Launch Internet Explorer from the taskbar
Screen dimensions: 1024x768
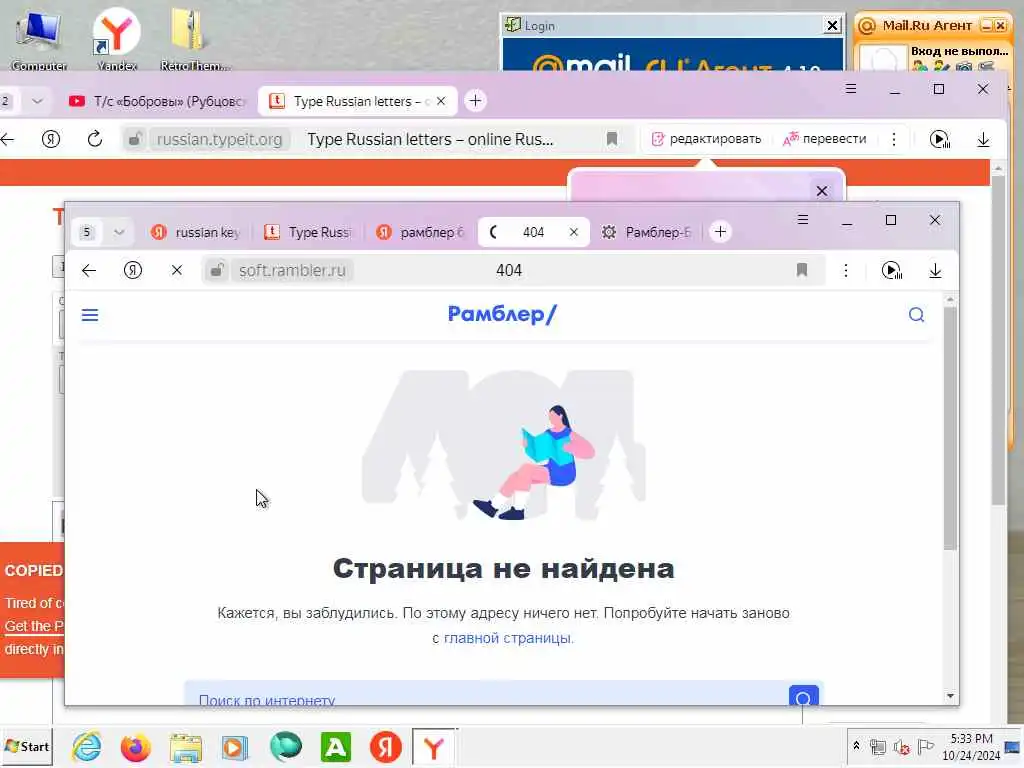click(87, 747)
